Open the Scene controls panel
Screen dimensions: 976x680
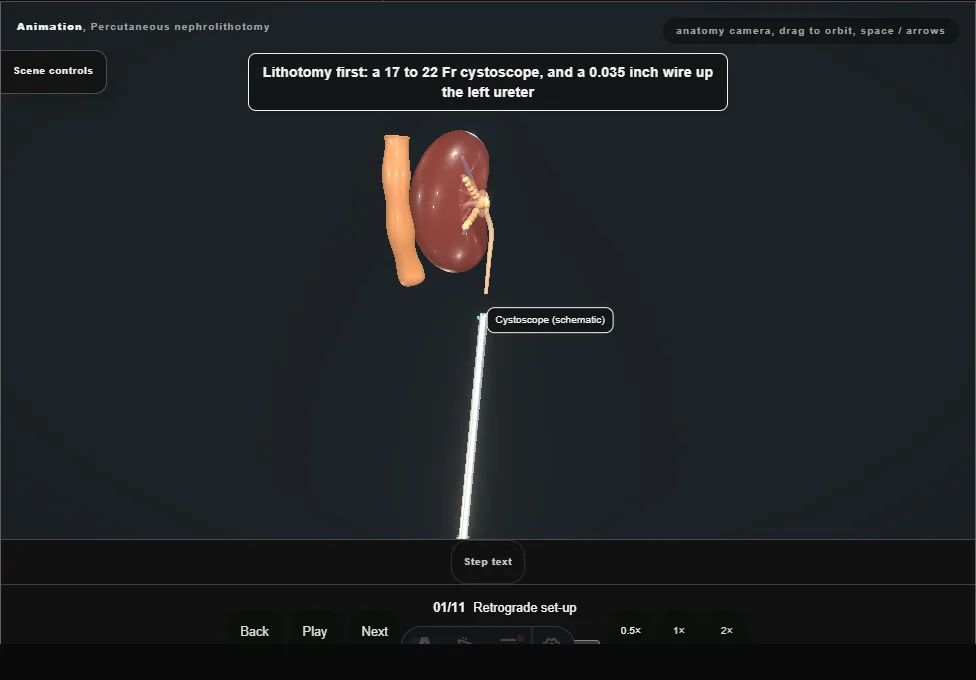click(x=53, y=71)
